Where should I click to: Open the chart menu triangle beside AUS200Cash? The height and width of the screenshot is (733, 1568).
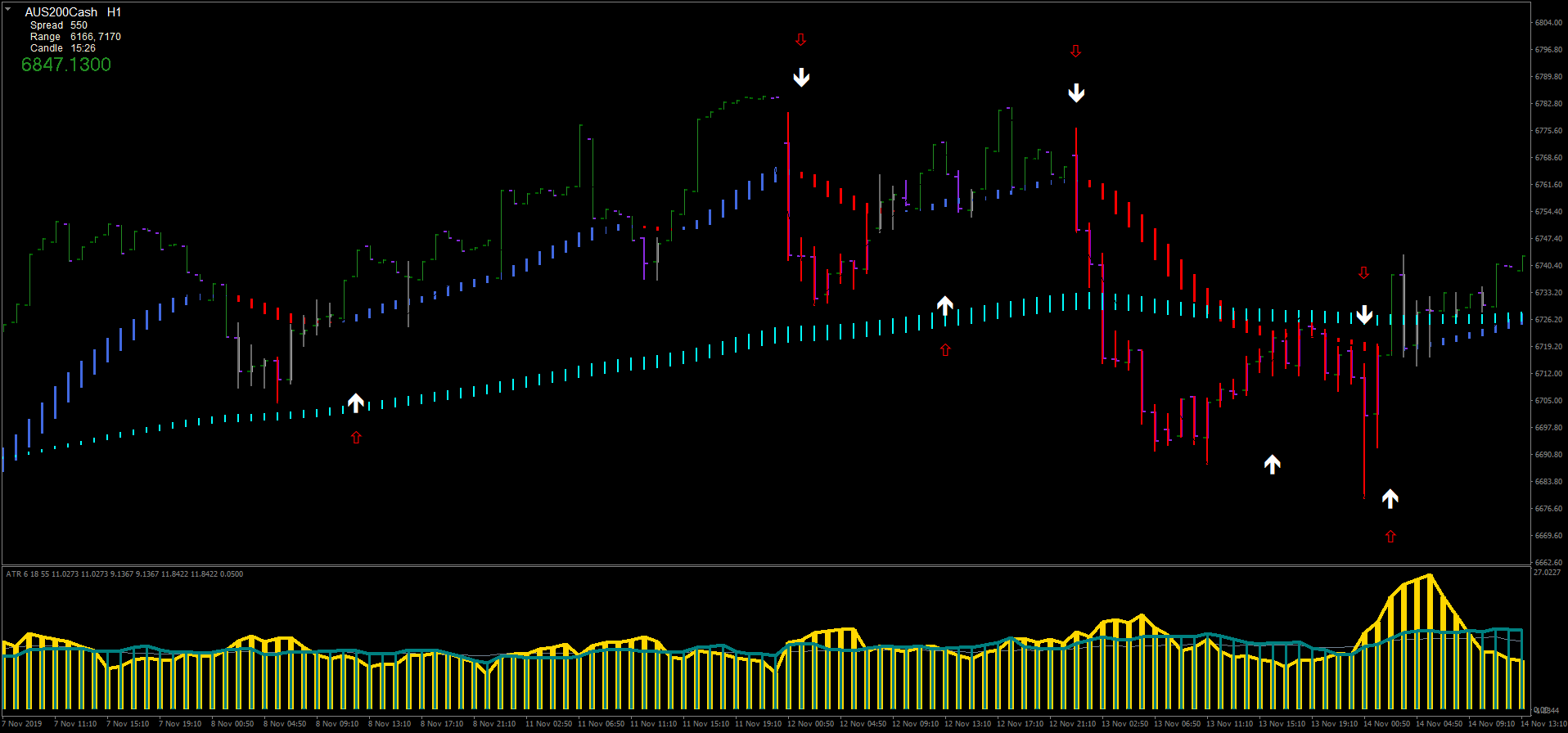(x=8, y=9)
